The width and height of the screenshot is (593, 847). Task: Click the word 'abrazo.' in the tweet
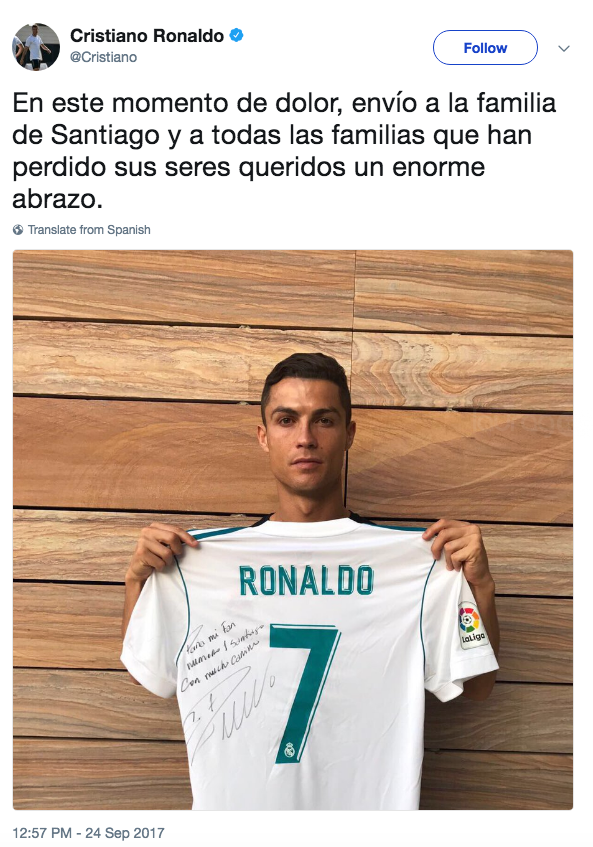(57, 199)
